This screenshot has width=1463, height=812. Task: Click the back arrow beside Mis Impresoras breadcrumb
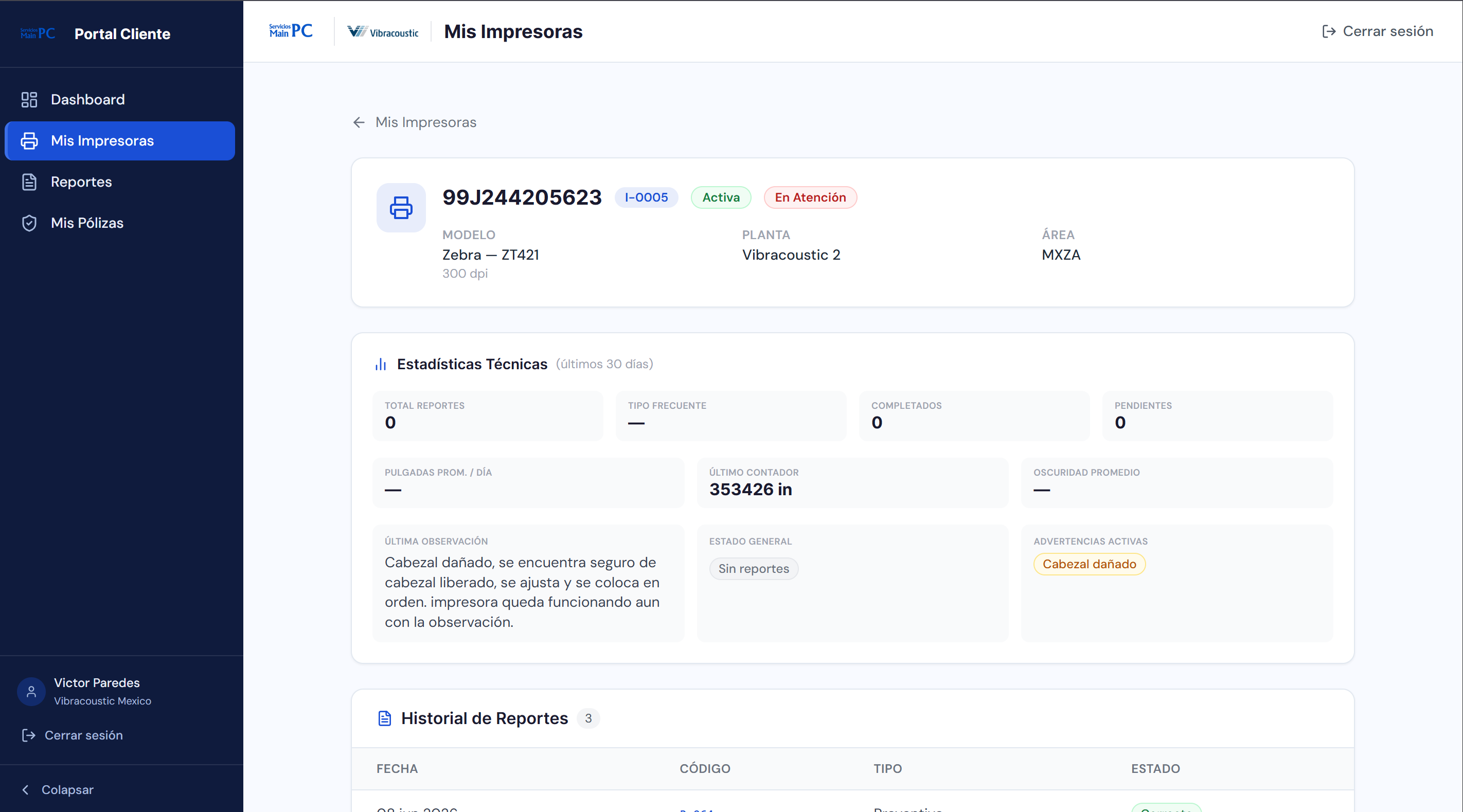(359, 122)
